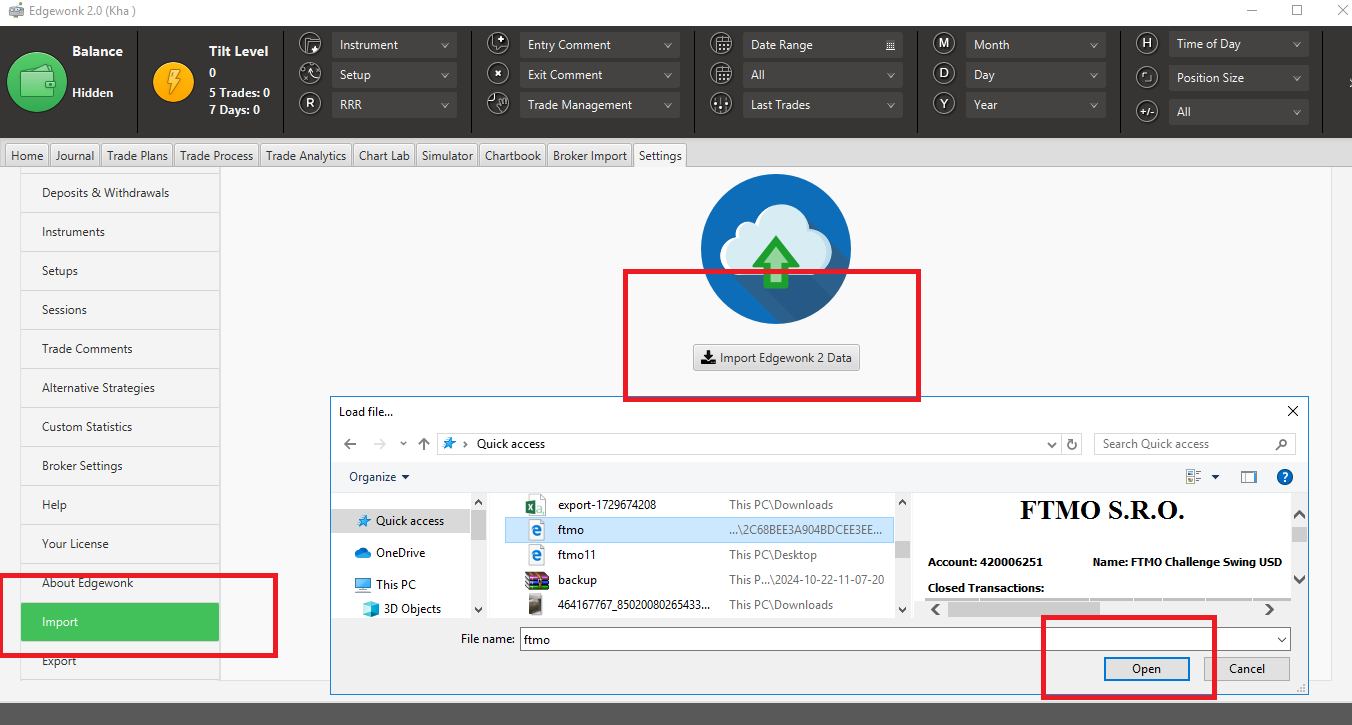The width and height of the screenshot is (1352, 725).
Task: Cancel the Load file dialog
Action: tap(1247, 669)
